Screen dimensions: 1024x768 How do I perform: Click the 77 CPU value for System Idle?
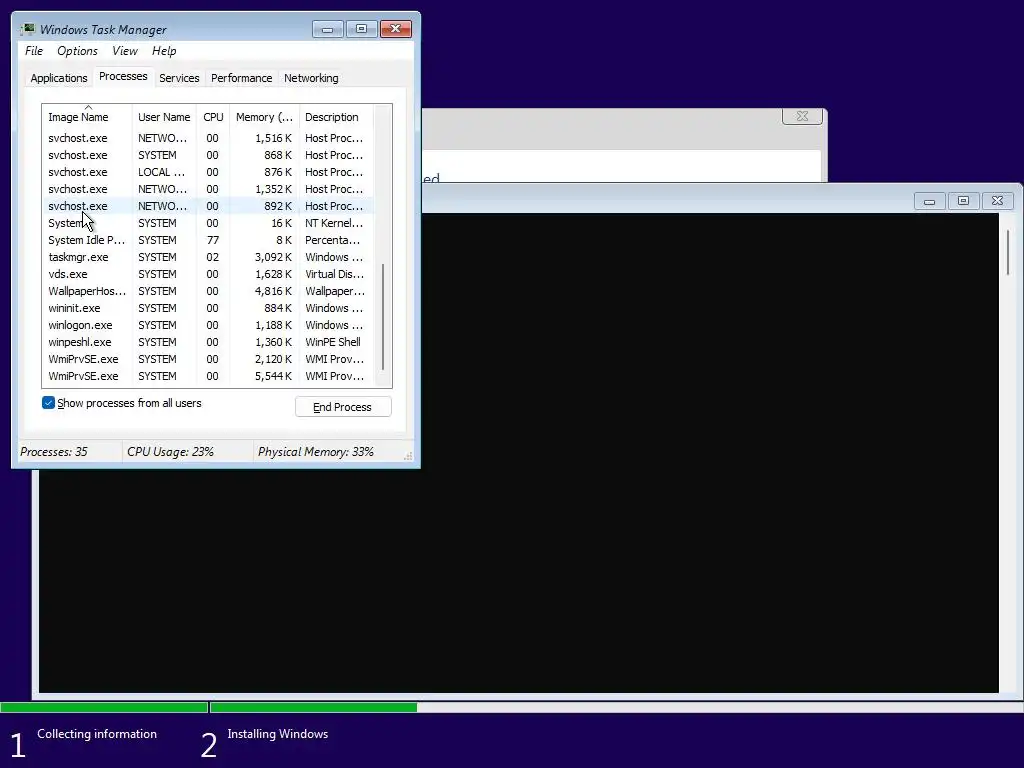[213, 240]
